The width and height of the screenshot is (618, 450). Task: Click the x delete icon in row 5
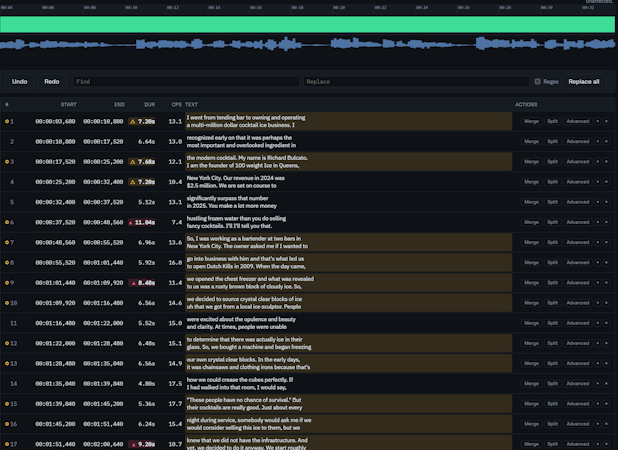point(607,202)
